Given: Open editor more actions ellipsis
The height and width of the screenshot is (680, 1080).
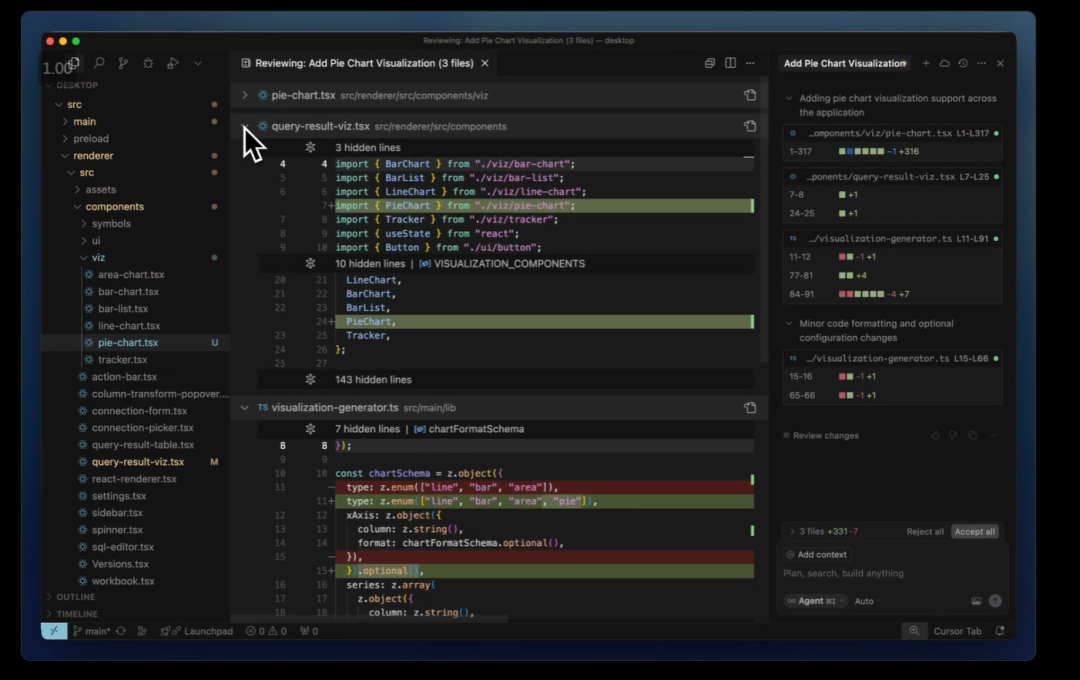Looking at the screenshot, I should [x=750, y=63].
